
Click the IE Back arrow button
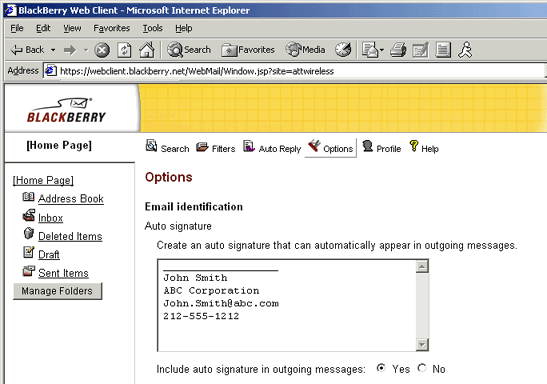pyautogui.click(x=27, y=50)
